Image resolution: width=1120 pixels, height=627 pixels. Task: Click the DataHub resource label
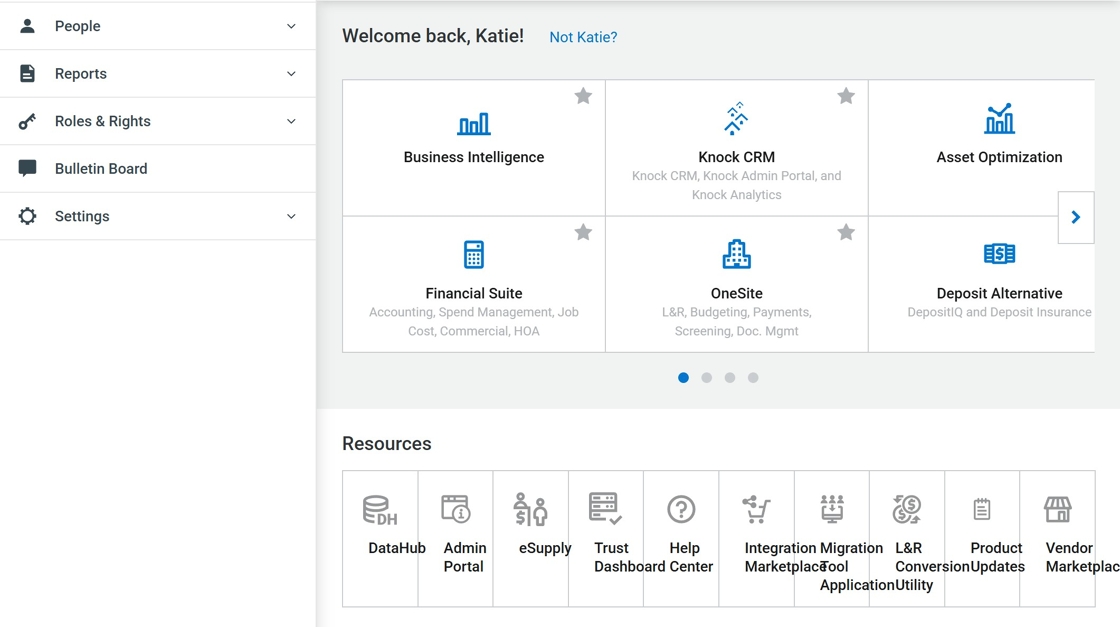pyautogui.click(x=396, y=548)
